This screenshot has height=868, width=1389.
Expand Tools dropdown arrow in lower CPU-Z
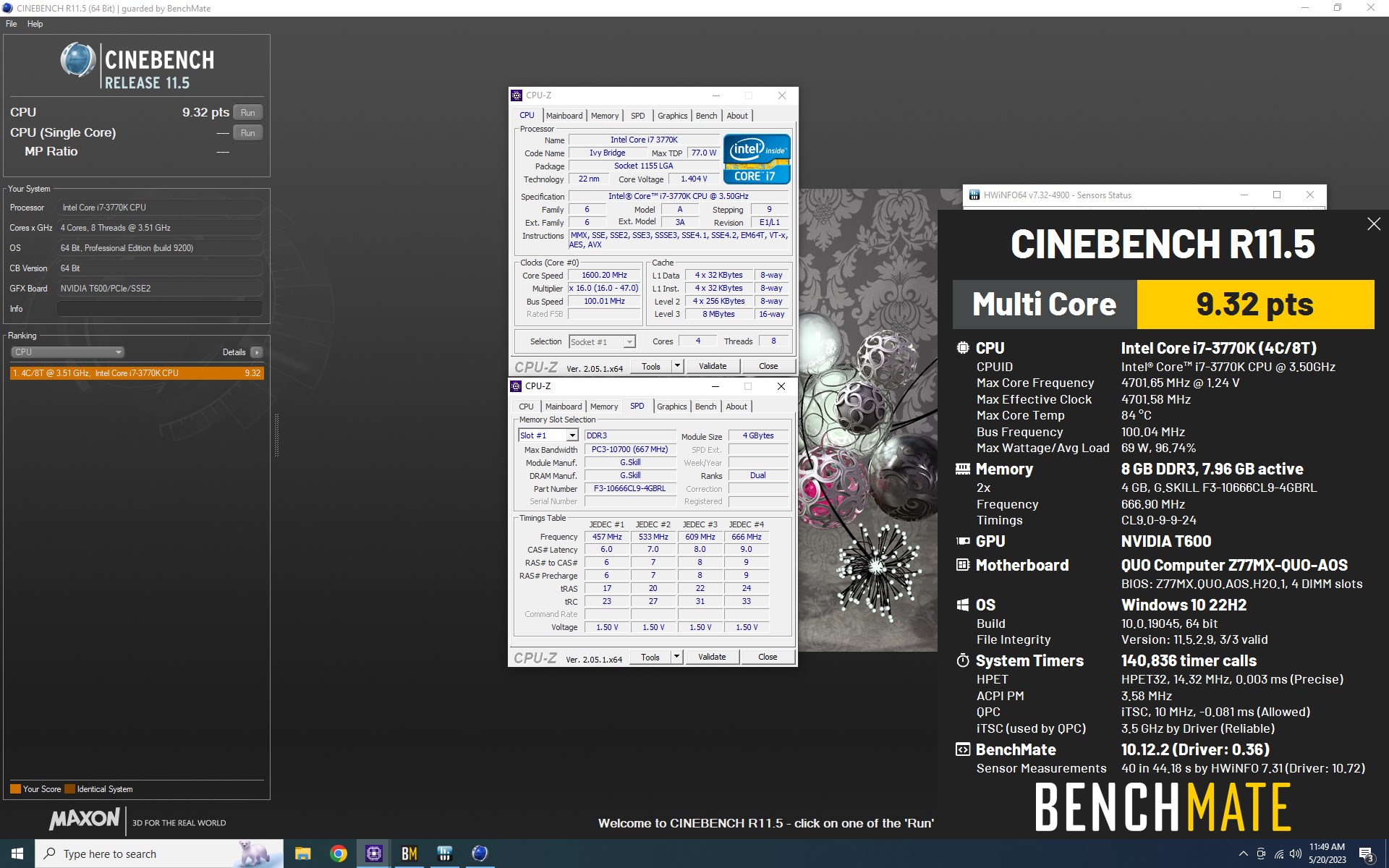(x=676, y=658)
